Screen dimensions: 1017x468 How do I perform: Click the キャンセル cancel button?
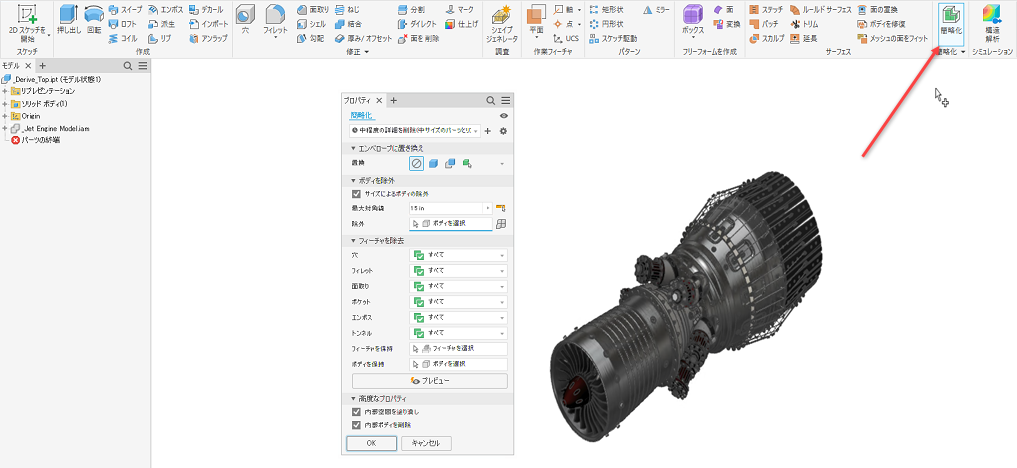click(426, 443)
